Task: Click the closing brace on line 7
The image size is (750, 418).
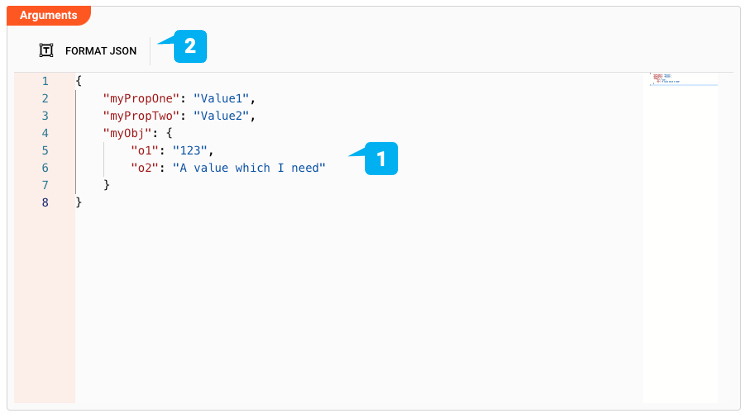Action: [x=106, y=185]
